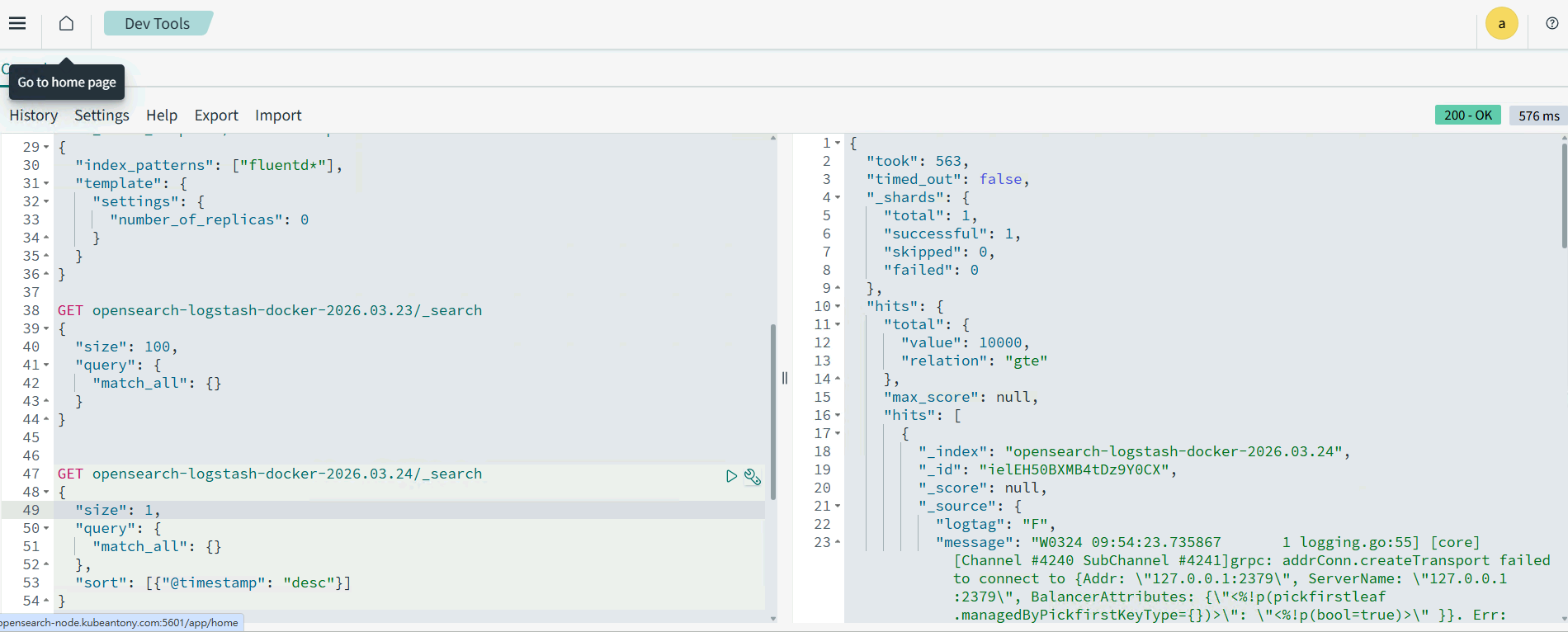Collapse the "hits" array at line 16

[838, 415]
